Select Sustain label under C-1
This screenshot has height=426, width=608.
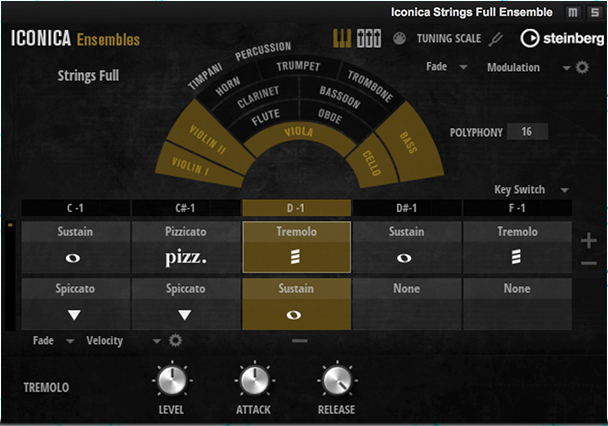(x=75, y=231)
